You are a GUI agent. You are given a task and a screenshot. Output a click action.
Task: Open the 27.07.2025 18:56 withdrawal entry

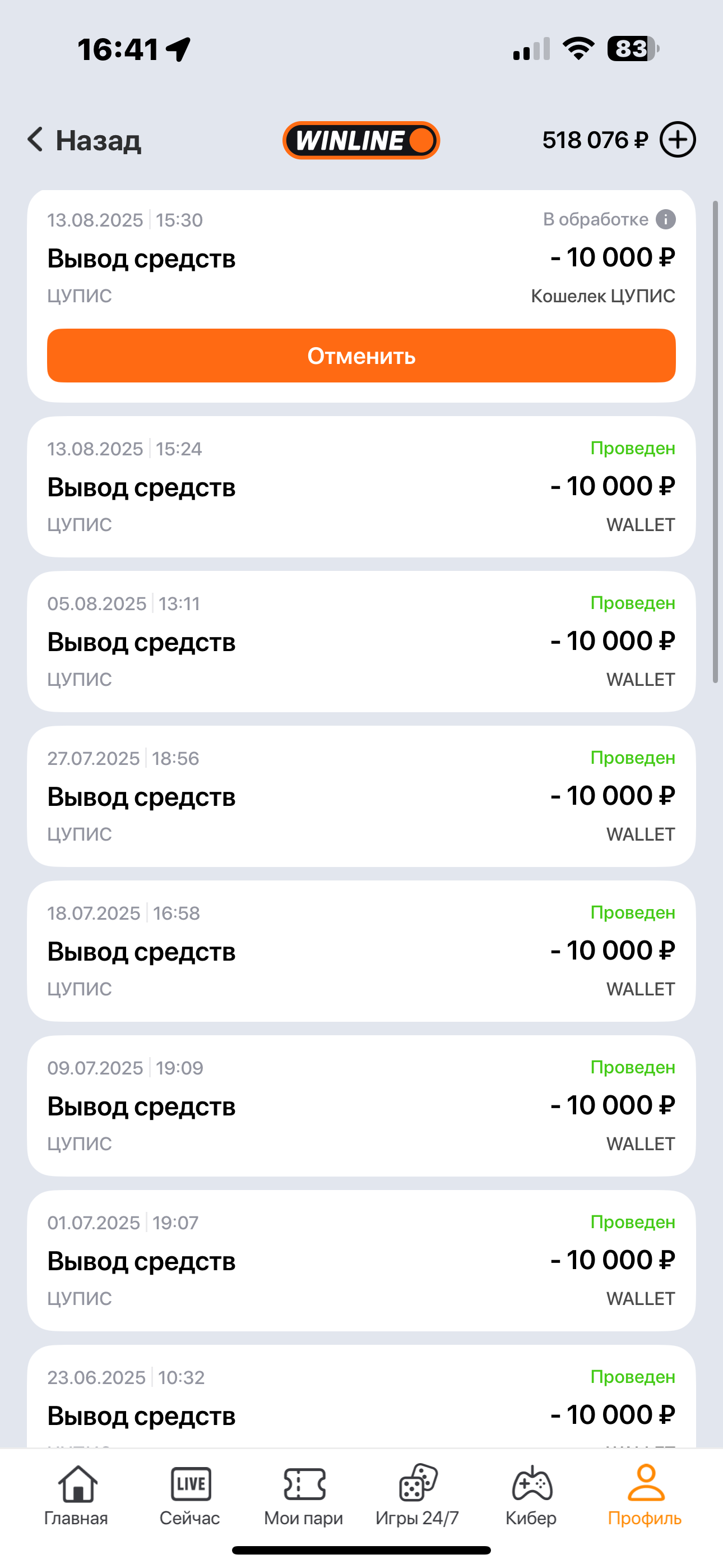click(x=361, y=796)
